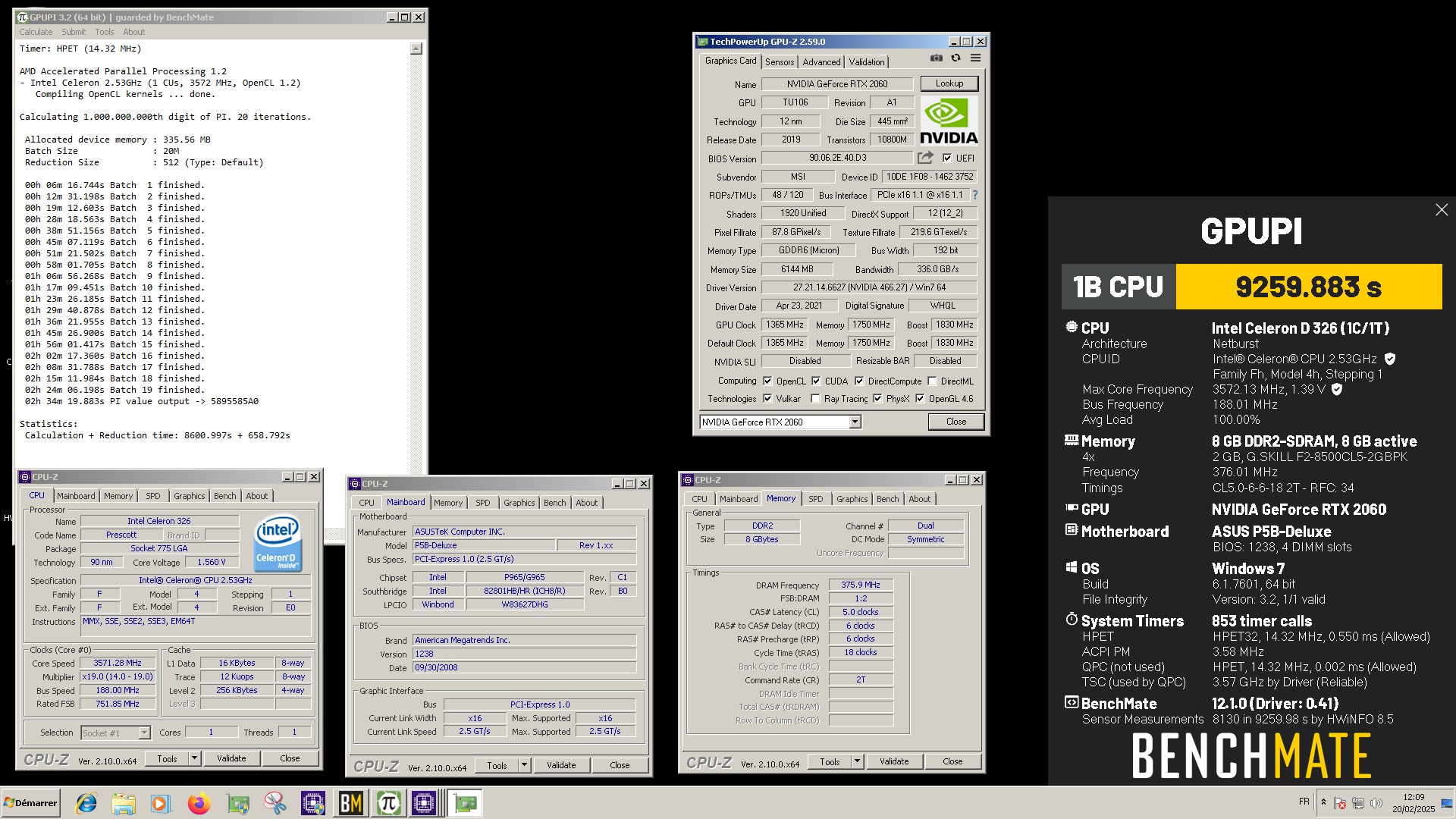
Task: Open the Submit menu in GPUPI
Action: (74, 32)
